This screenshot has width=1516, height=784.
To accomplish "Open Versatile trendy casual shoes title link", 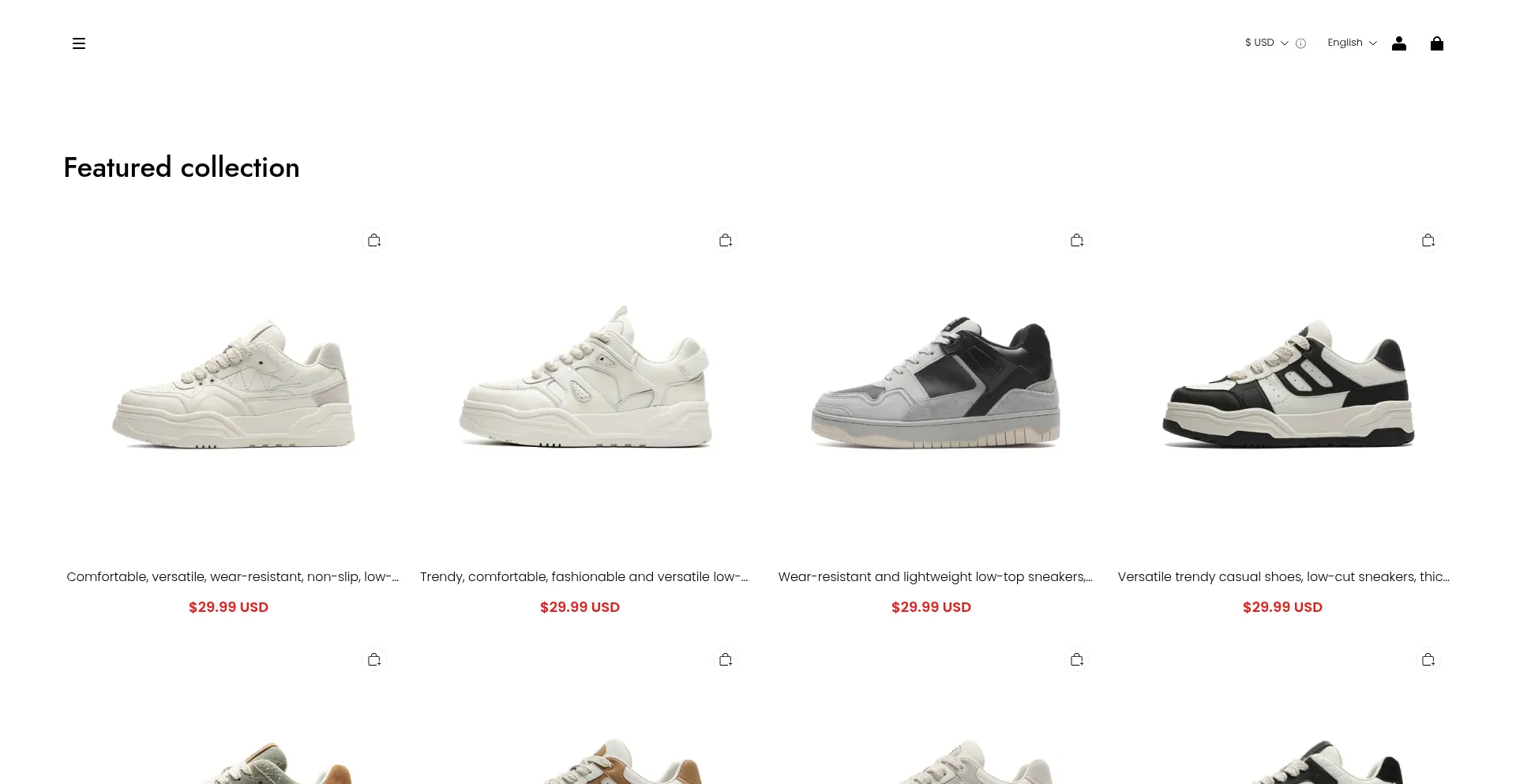I will pyautogui.click(x=1284, y=576).
